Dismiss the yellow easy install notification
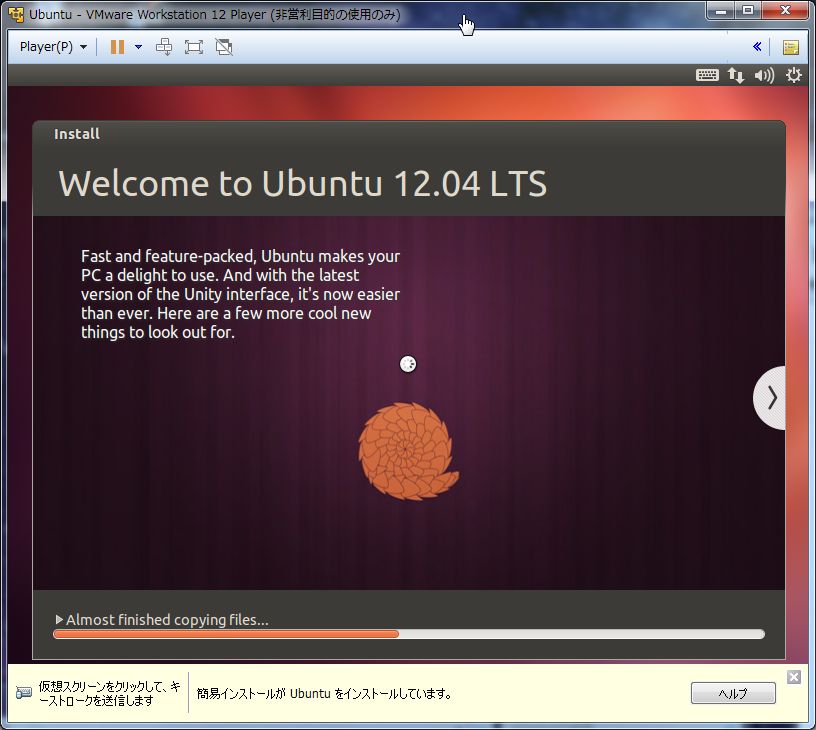The image size is (816, 730). point(794,677)
